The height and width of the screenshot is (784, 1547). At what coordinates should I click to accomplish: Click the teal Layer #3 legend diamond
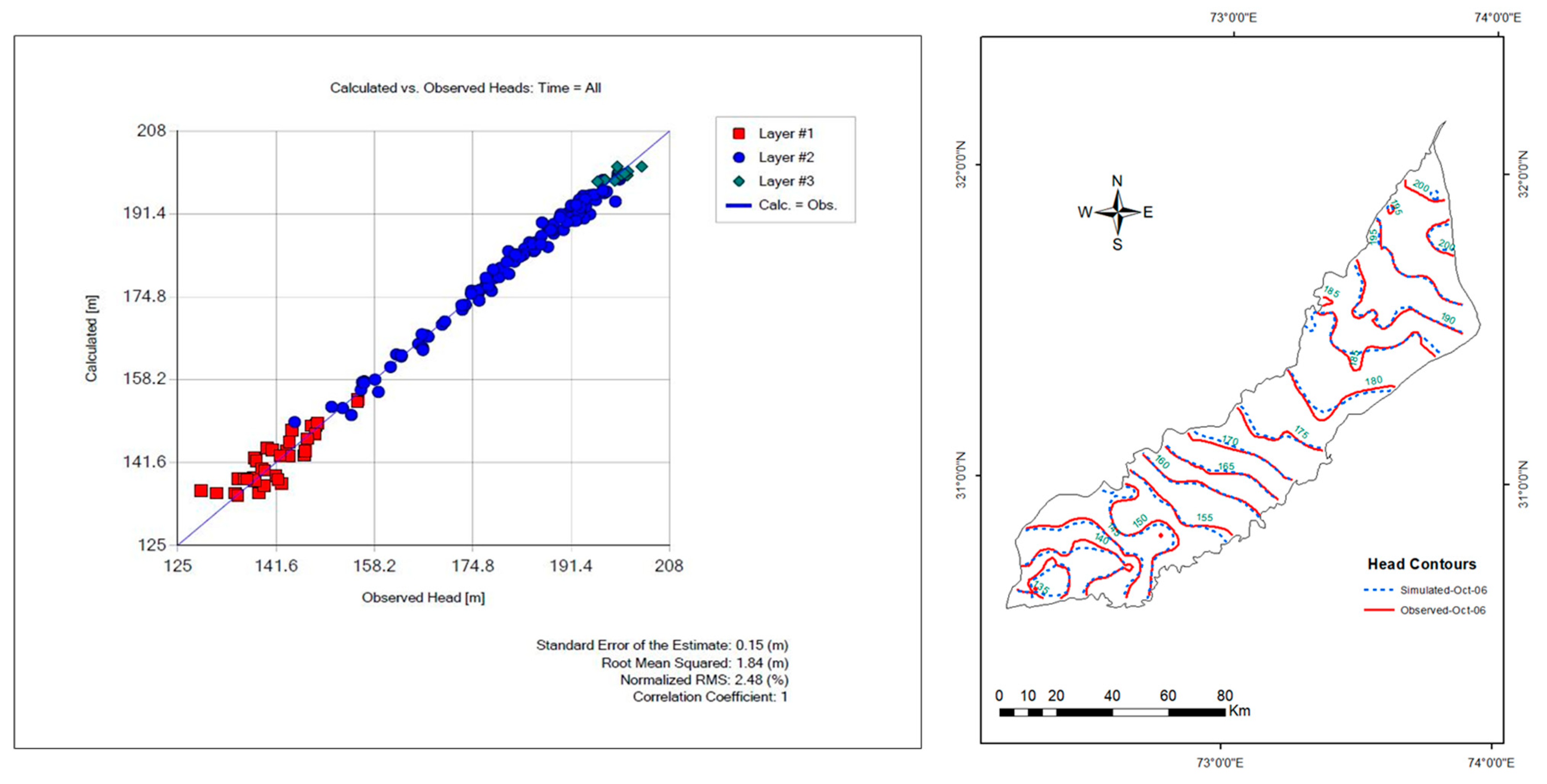click(739, 181)
